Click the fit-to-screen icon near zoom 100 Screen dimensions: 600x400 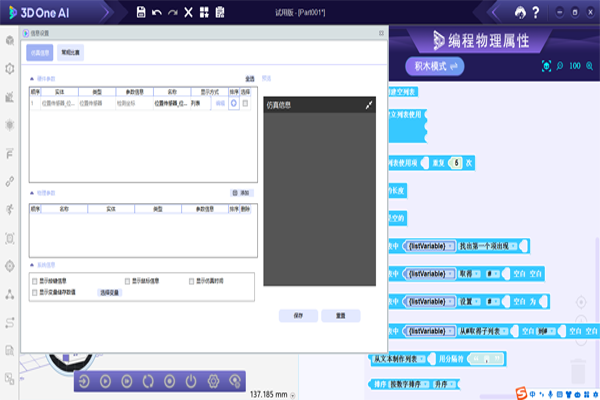click(547, 66)
